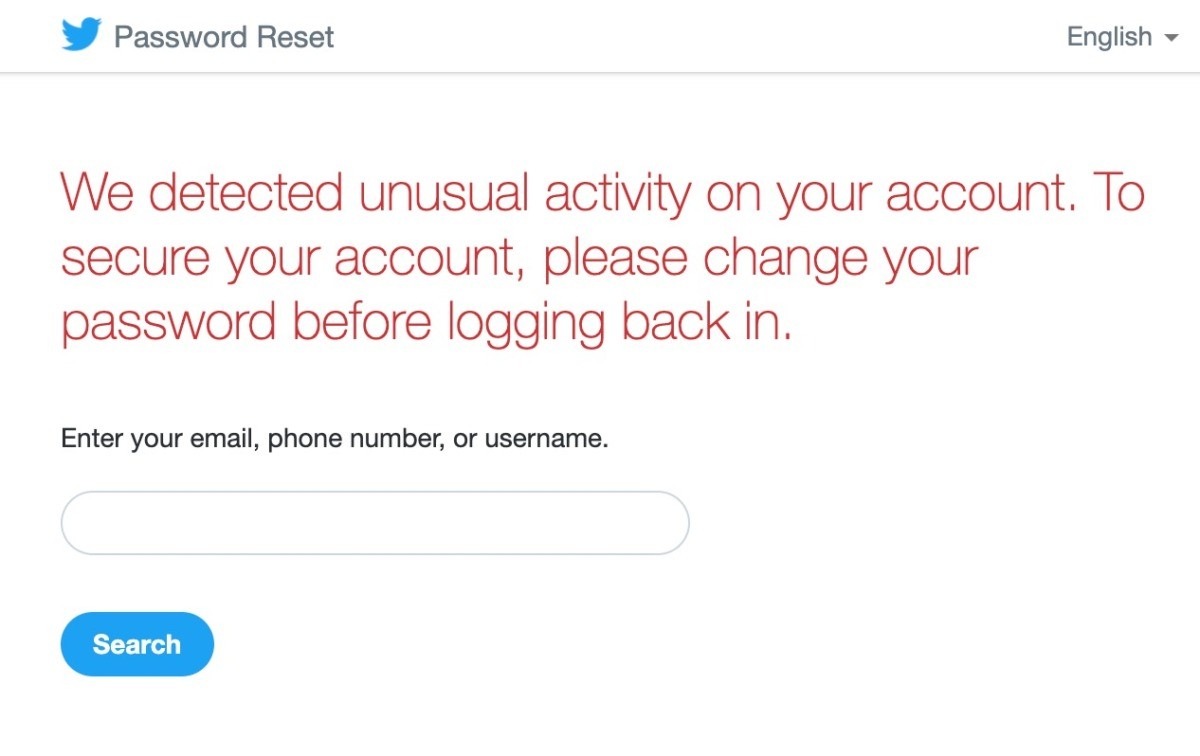
Task: Expand language options at top right
Action: (x=1122, y=37)
